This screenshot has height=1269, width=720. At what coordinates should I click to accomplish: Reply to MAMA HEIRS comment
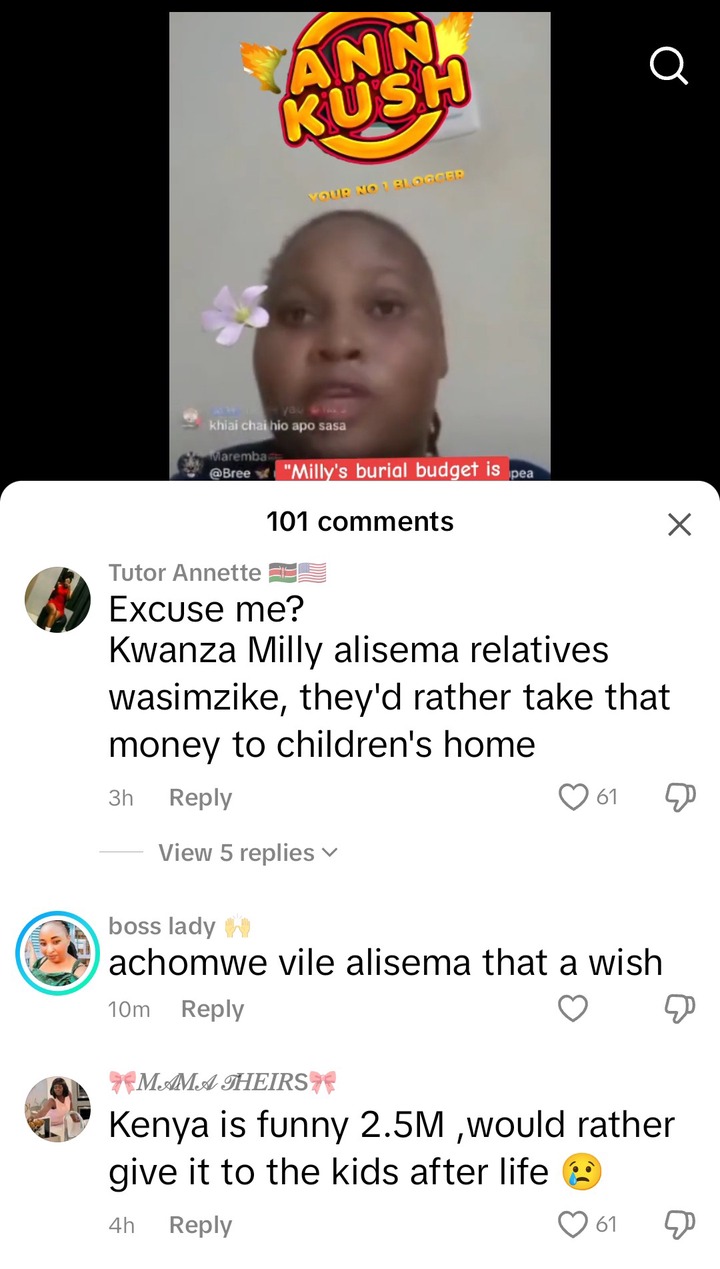[200, 1224]
